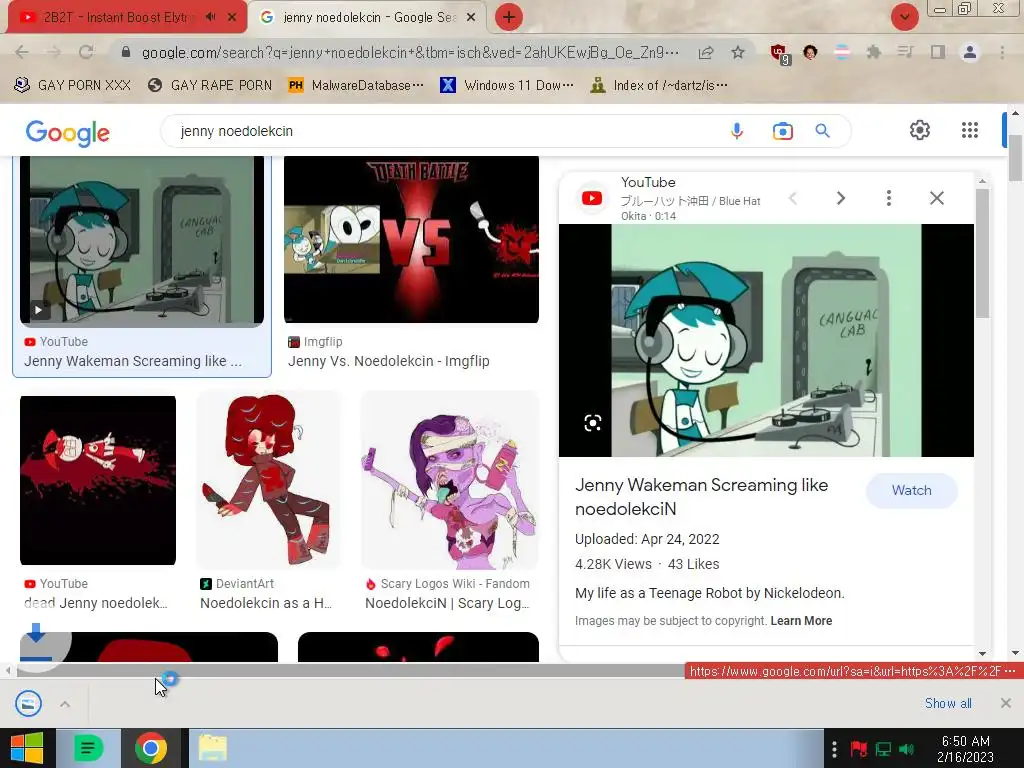Open the 'dead Jenny noedolek…' YouTube image
Image resolution: width=1024 pixels, height=768 pixels.
coord(98,480)
